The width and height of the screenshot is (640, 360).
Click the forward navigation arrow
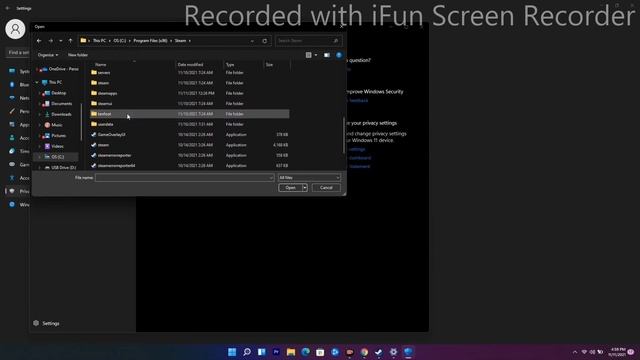51,41
